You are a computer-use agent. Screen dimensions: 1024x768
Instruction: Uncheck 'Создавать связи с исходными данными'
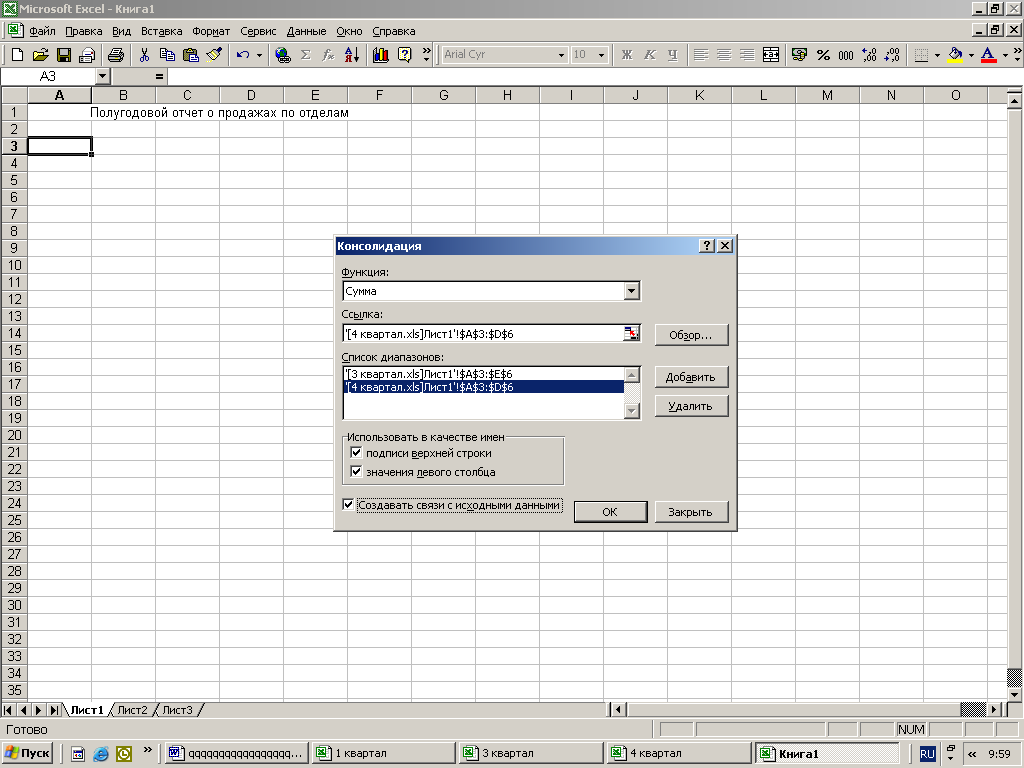[x=348, y=505]
